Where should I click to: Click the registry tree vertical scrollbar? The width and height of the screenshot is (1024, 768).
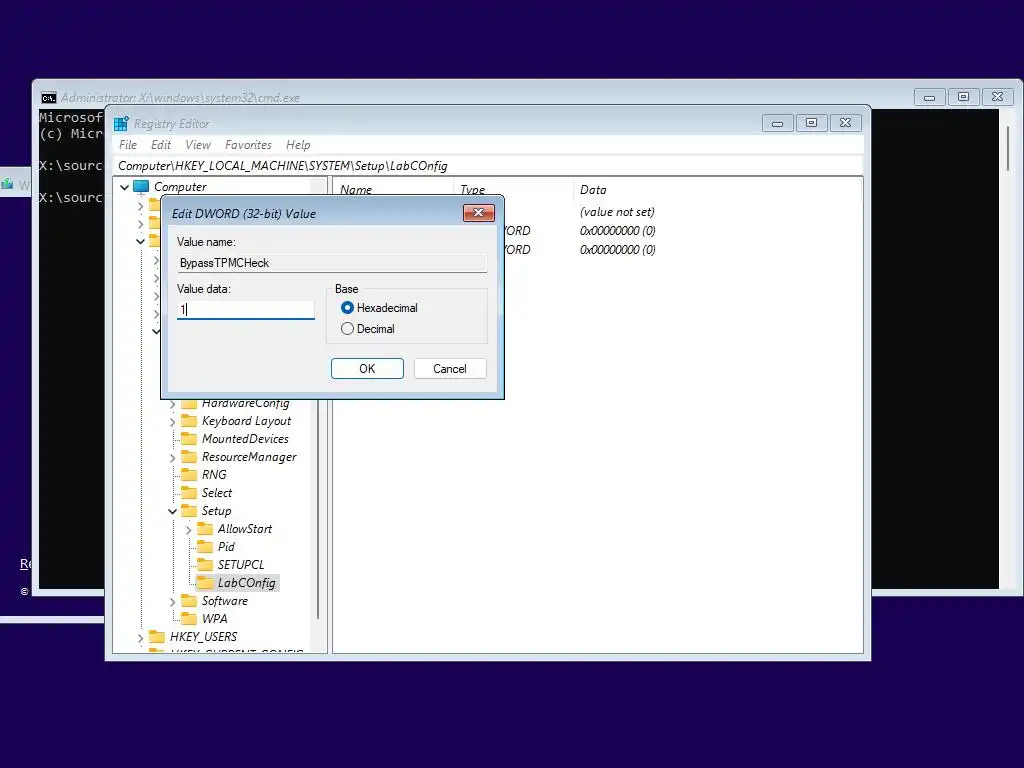(x=319, y=509)
